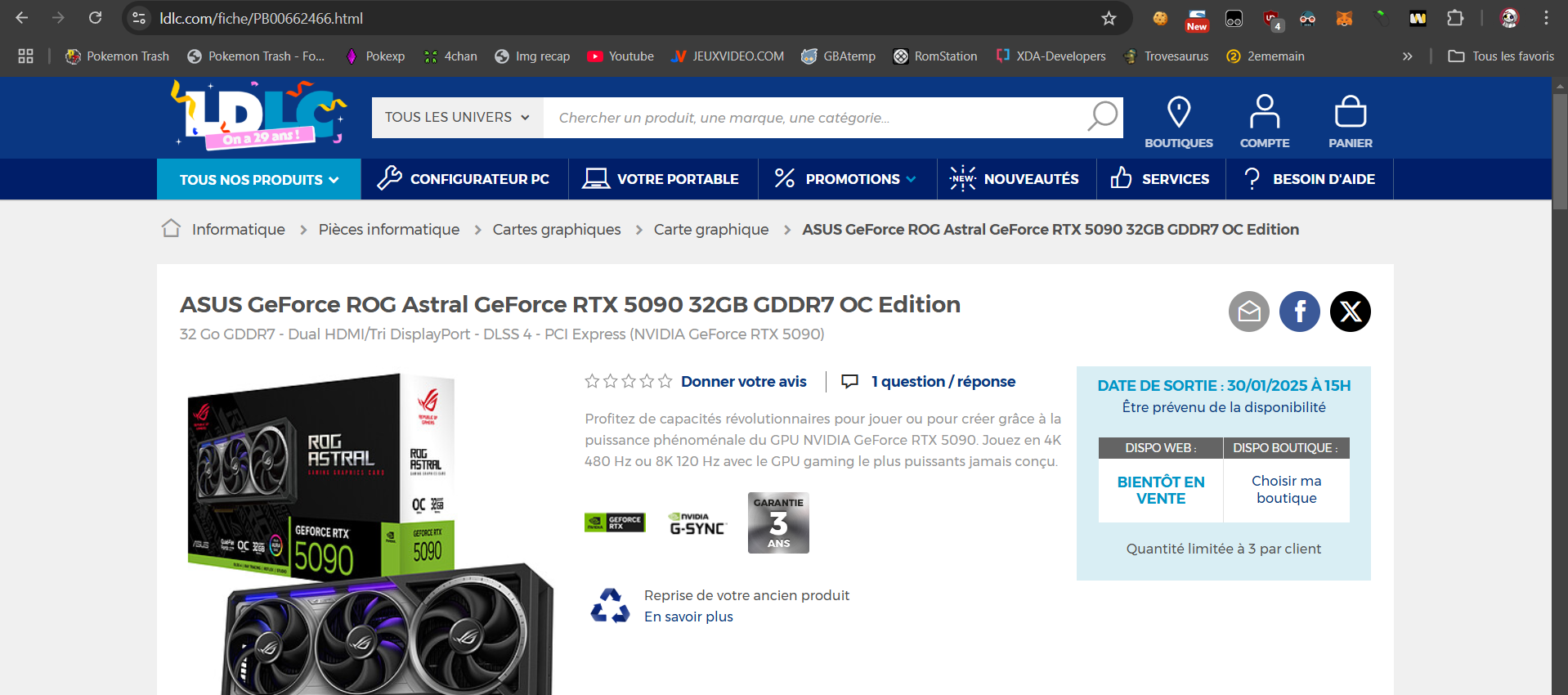Open Tous les favoris folder

click(x=1501, y=56)
